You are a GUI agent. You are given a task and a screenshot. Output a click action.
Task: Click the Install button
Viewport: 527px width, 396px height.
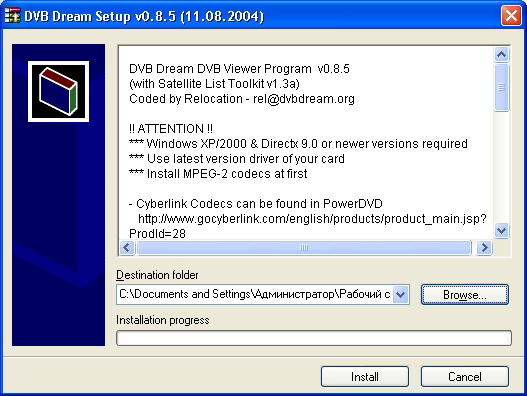click(365, 377)
